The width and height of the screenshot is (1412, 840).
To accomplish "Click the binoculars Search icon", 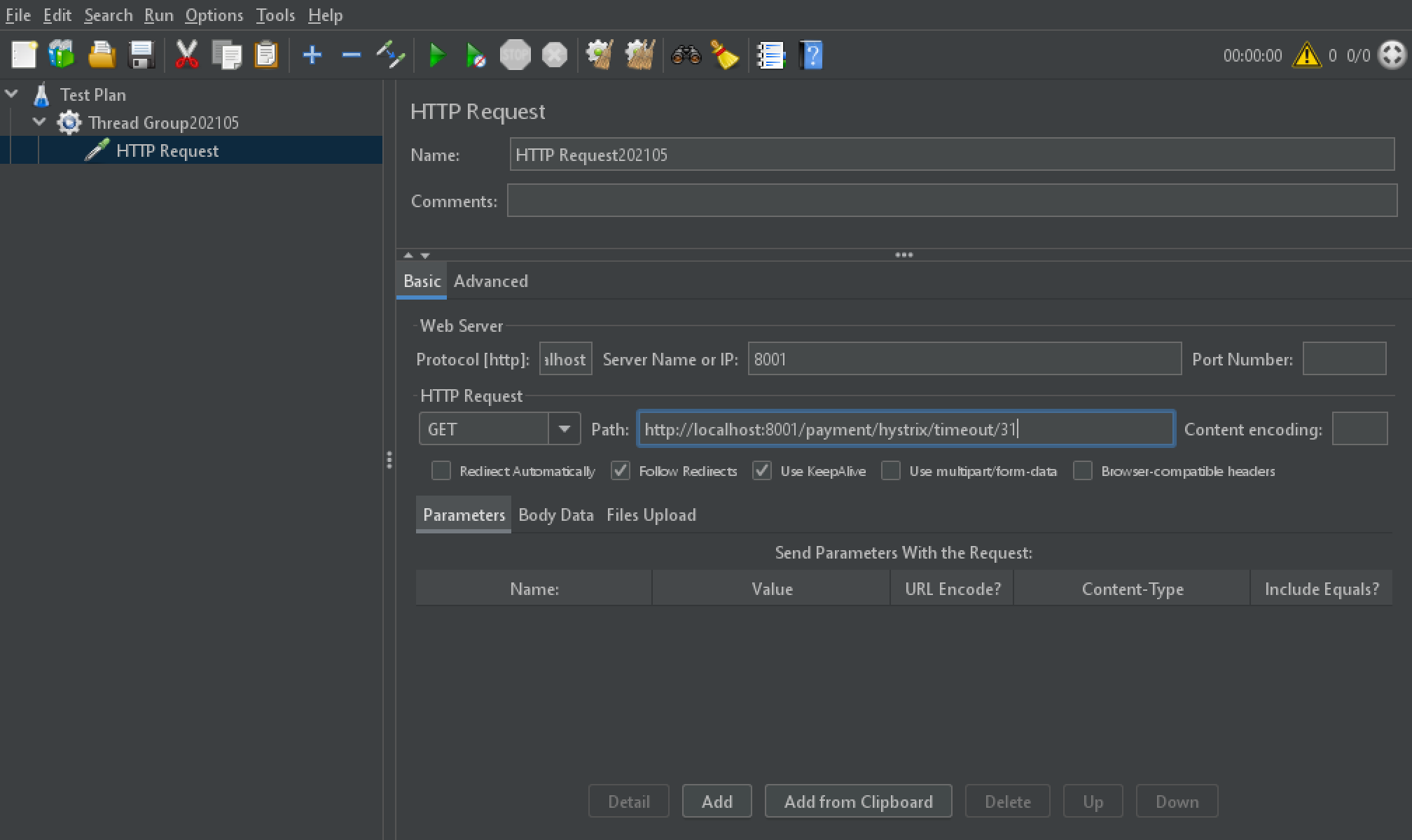I will 686,55.
